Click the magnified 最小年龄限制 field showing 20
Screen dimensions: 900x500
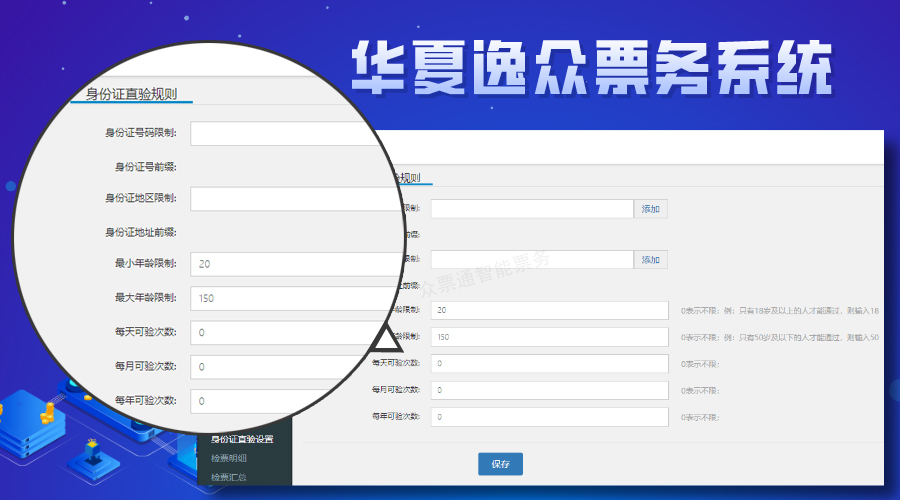[296, 264]
